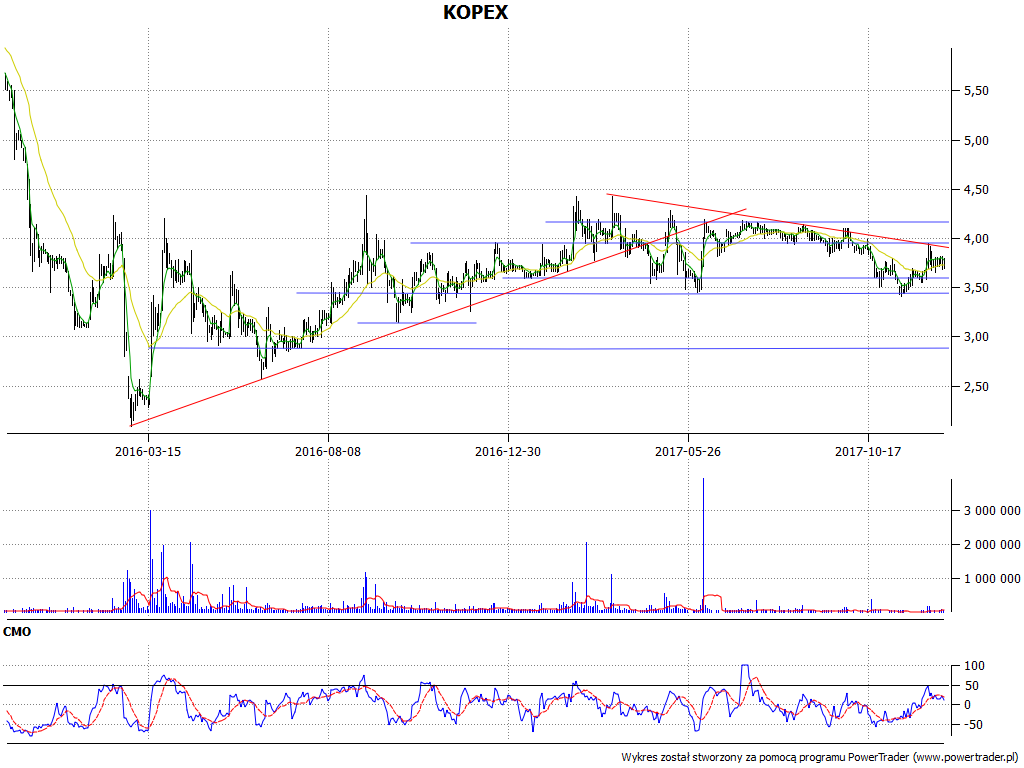Click the date label "2017-10-17"
This screenshot has width=1024, height=768.
click(868, 451)
